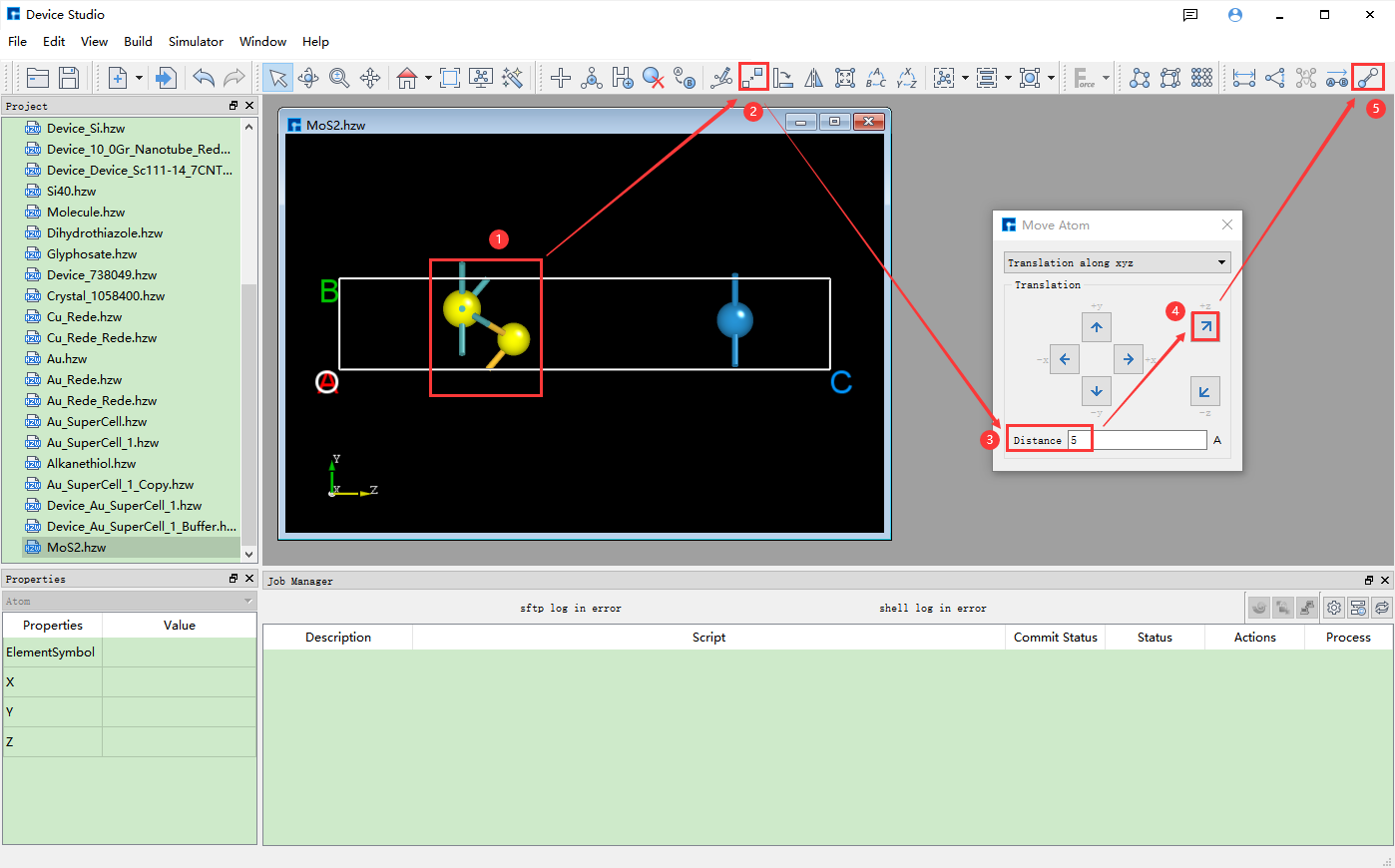Click the Undo arrow in toolbar
Screen dimensions: 1395x868
[204, 78]
